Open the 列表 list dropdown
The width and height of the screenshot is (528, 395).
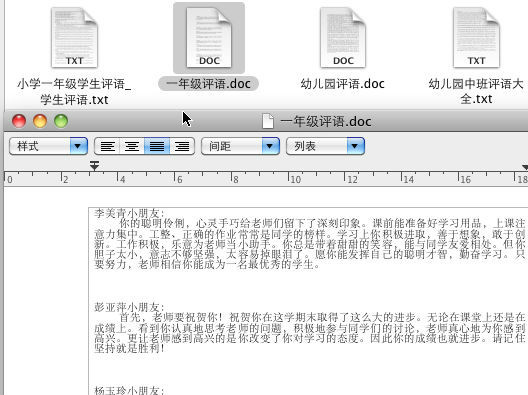click(x=325, y=146)
